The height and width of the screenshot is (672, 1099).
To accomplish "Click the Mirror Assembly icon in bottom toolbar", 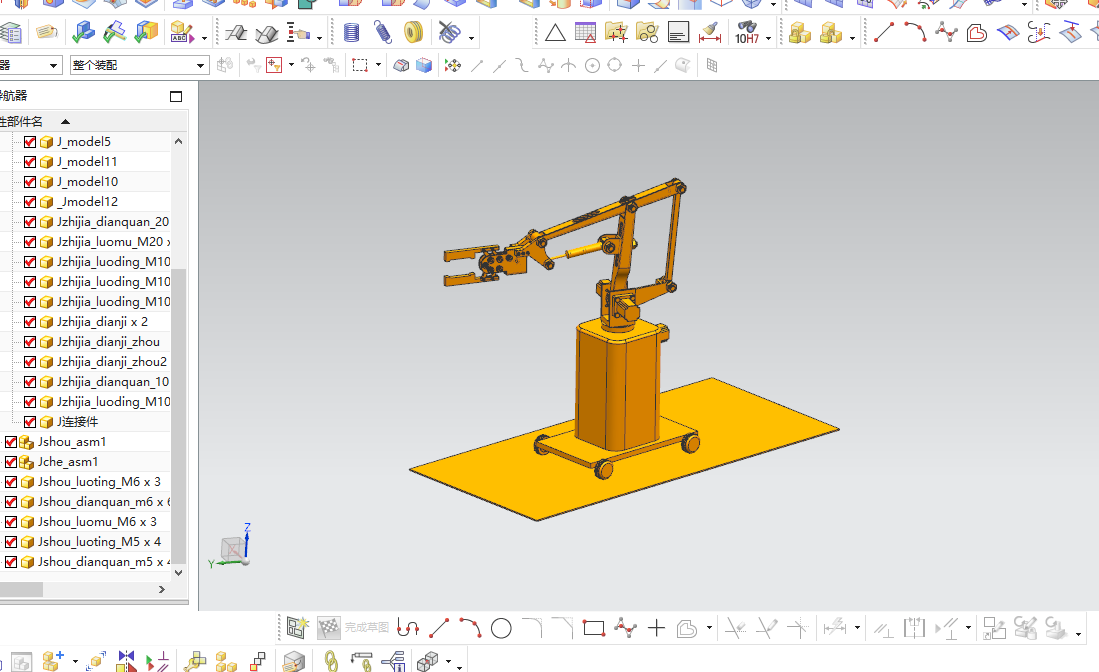I will click(x=126, y=661).
